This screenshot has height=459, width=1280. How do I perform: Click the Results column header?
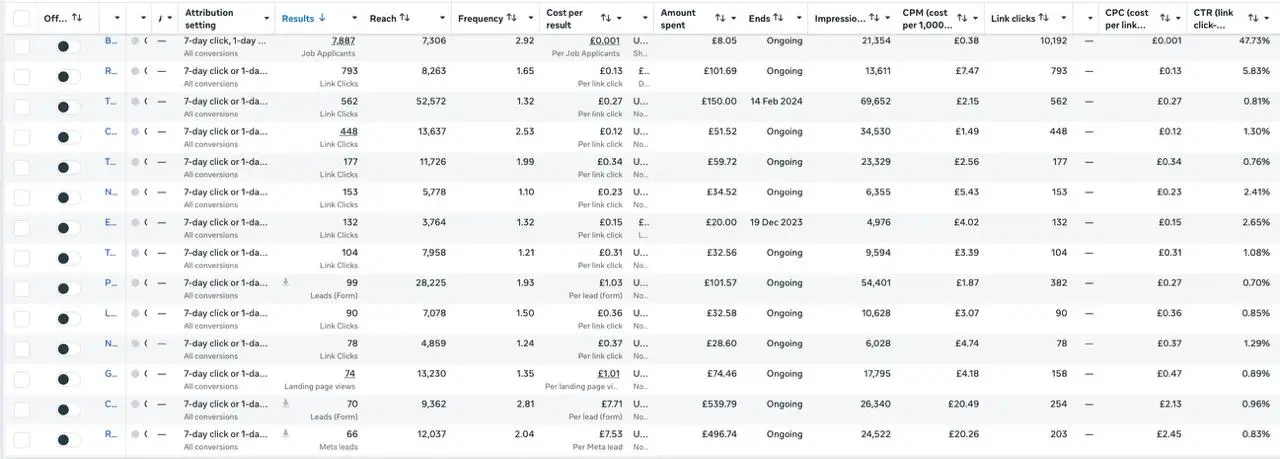click(x=298, y=18)
